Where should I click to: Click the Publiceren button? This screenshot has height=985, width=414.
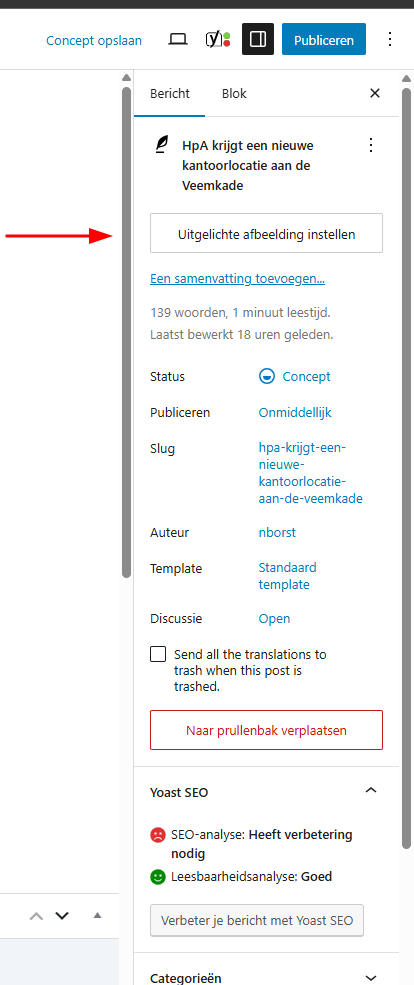324,40
